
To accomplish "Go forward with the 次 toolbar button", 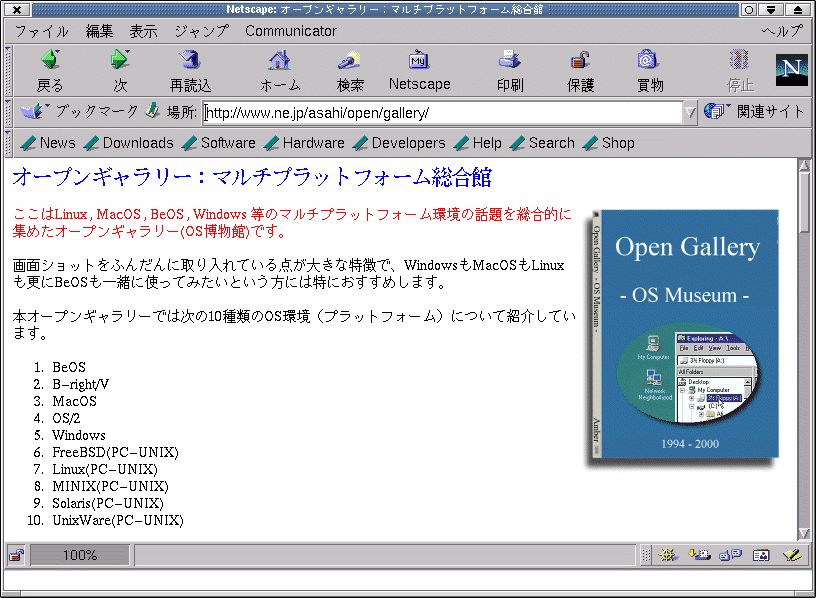I will click(120, 71).
